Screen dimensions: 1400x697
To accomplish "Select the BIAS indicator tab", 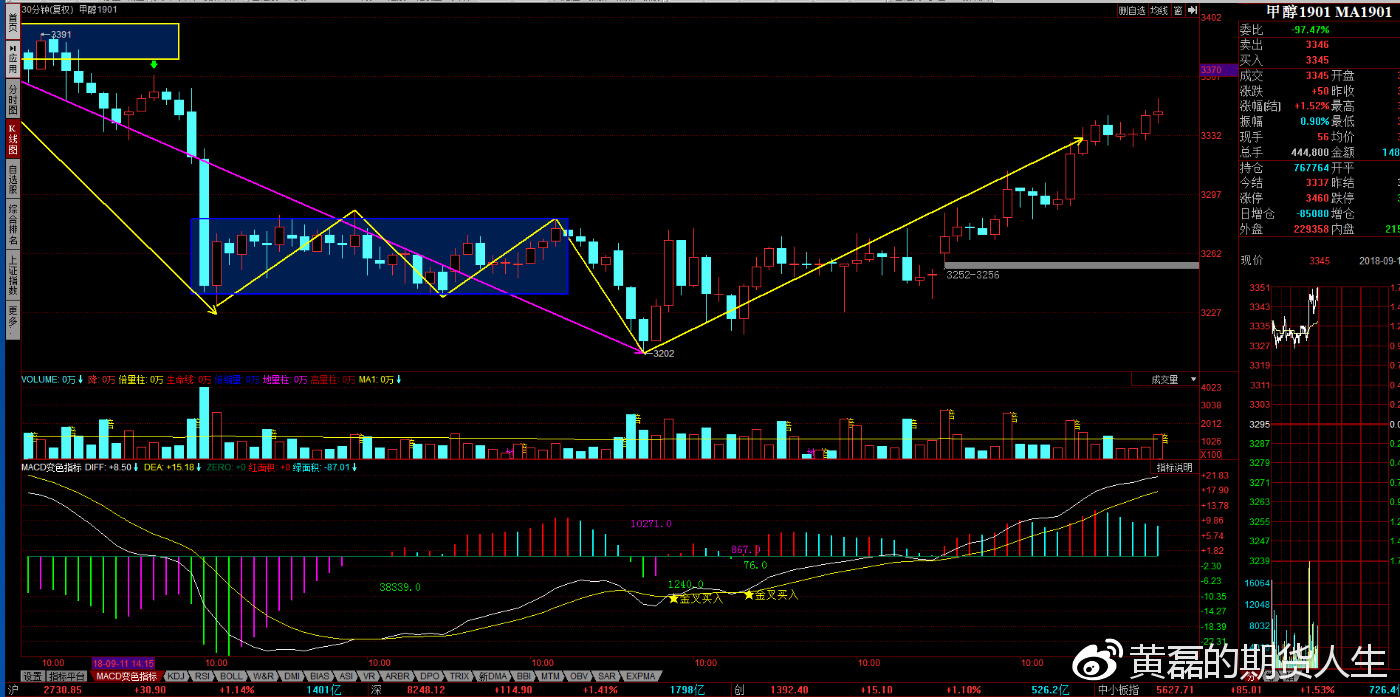I will 321,677.
